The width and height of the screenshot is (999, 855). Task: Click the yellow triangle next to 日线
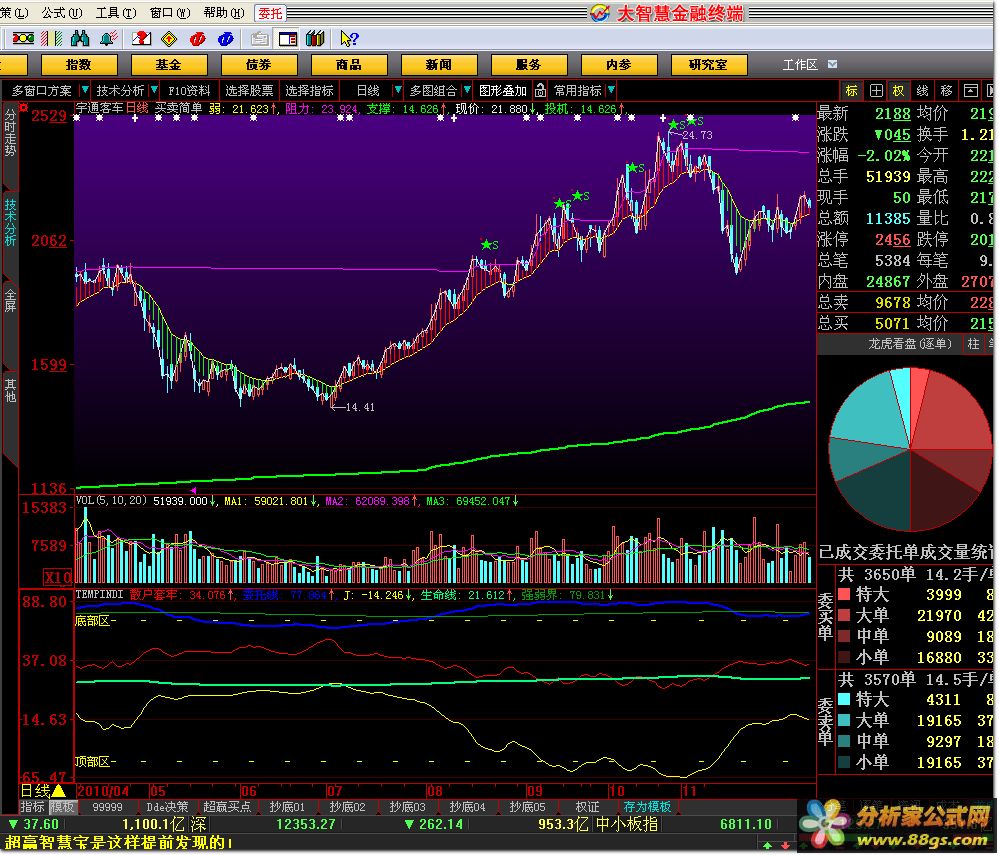coord(59,791)
